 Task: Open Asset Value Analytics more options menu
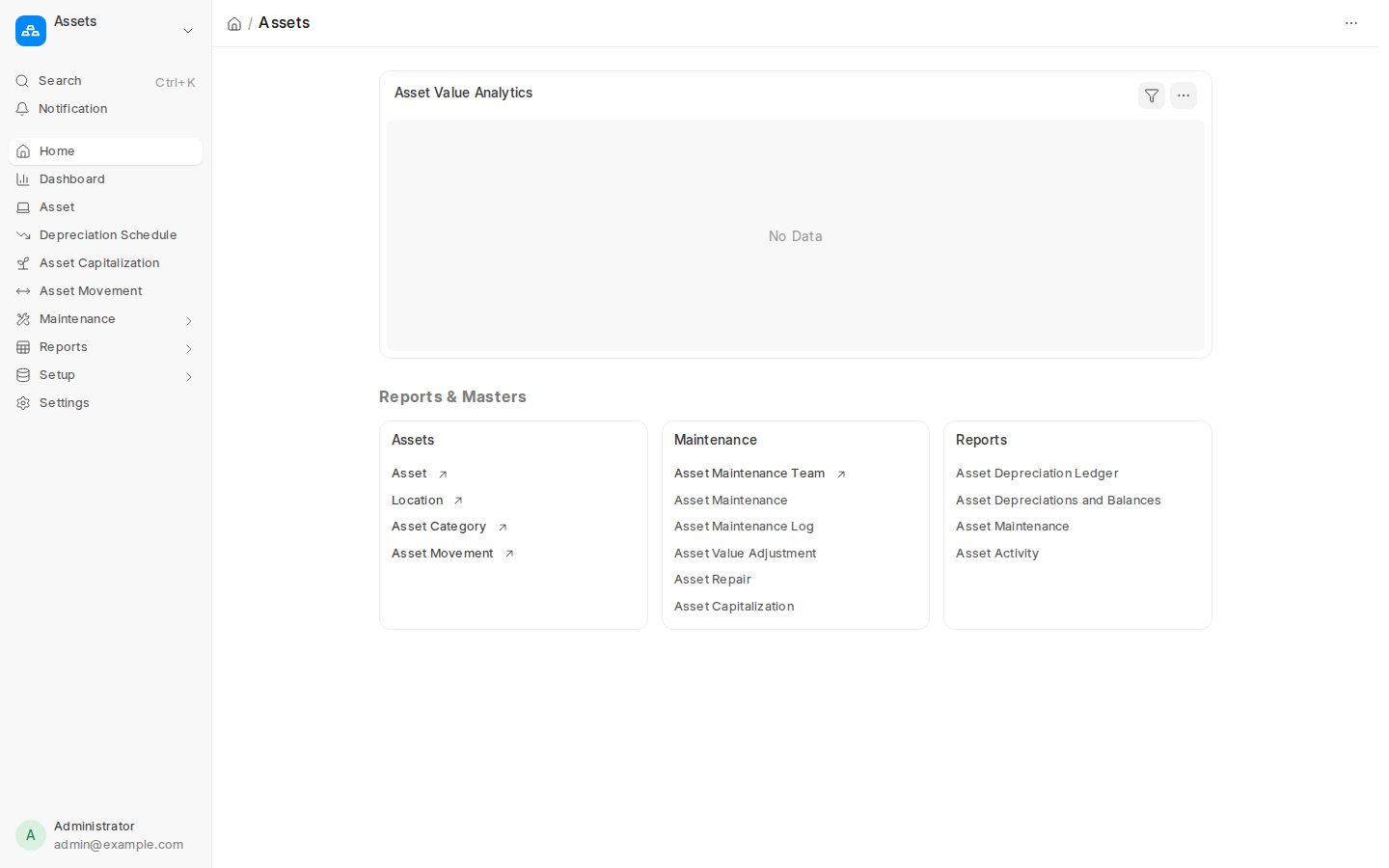1184,95
